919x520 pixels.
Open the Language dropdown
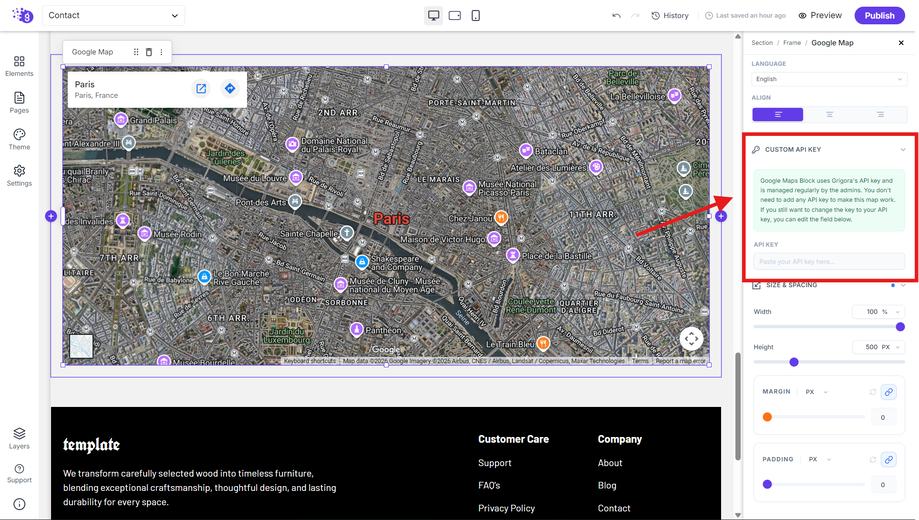pyautogui.click(x=829, y=79)
